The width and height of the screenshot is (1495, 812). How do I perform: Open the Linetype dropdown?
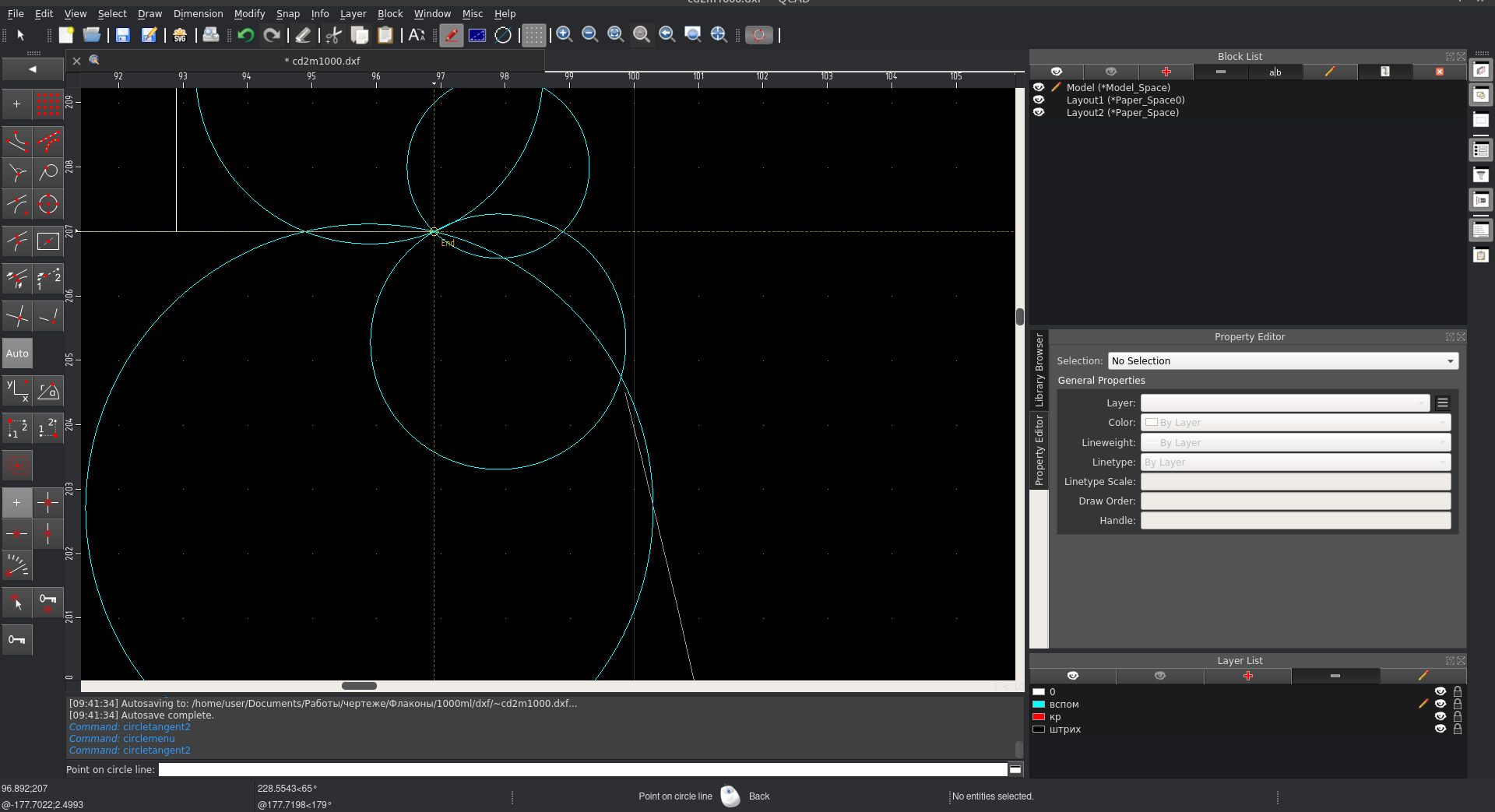[x=1296, y=462]
